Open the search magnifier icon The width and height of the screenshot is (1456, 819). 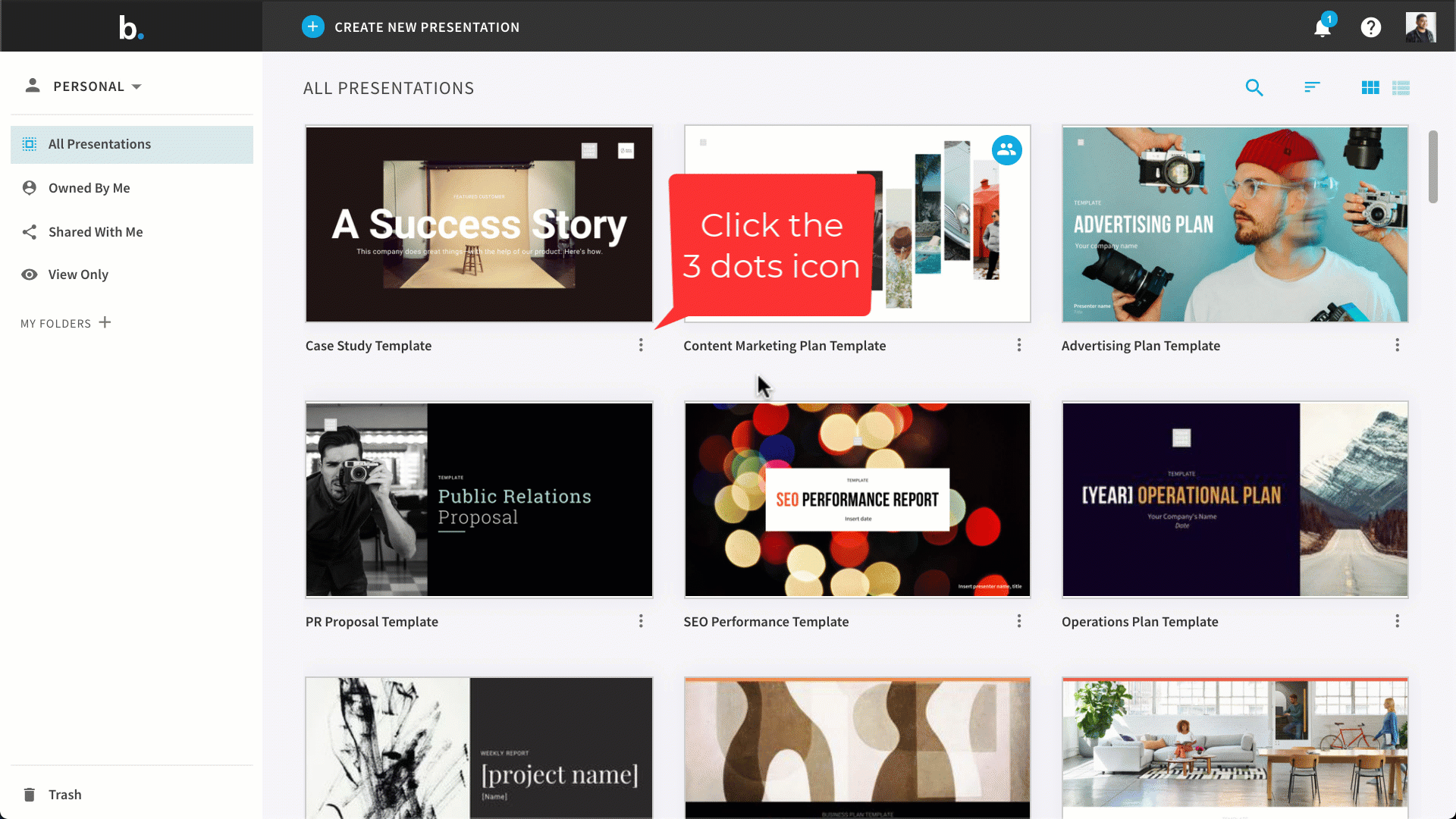click(1254, 88)
